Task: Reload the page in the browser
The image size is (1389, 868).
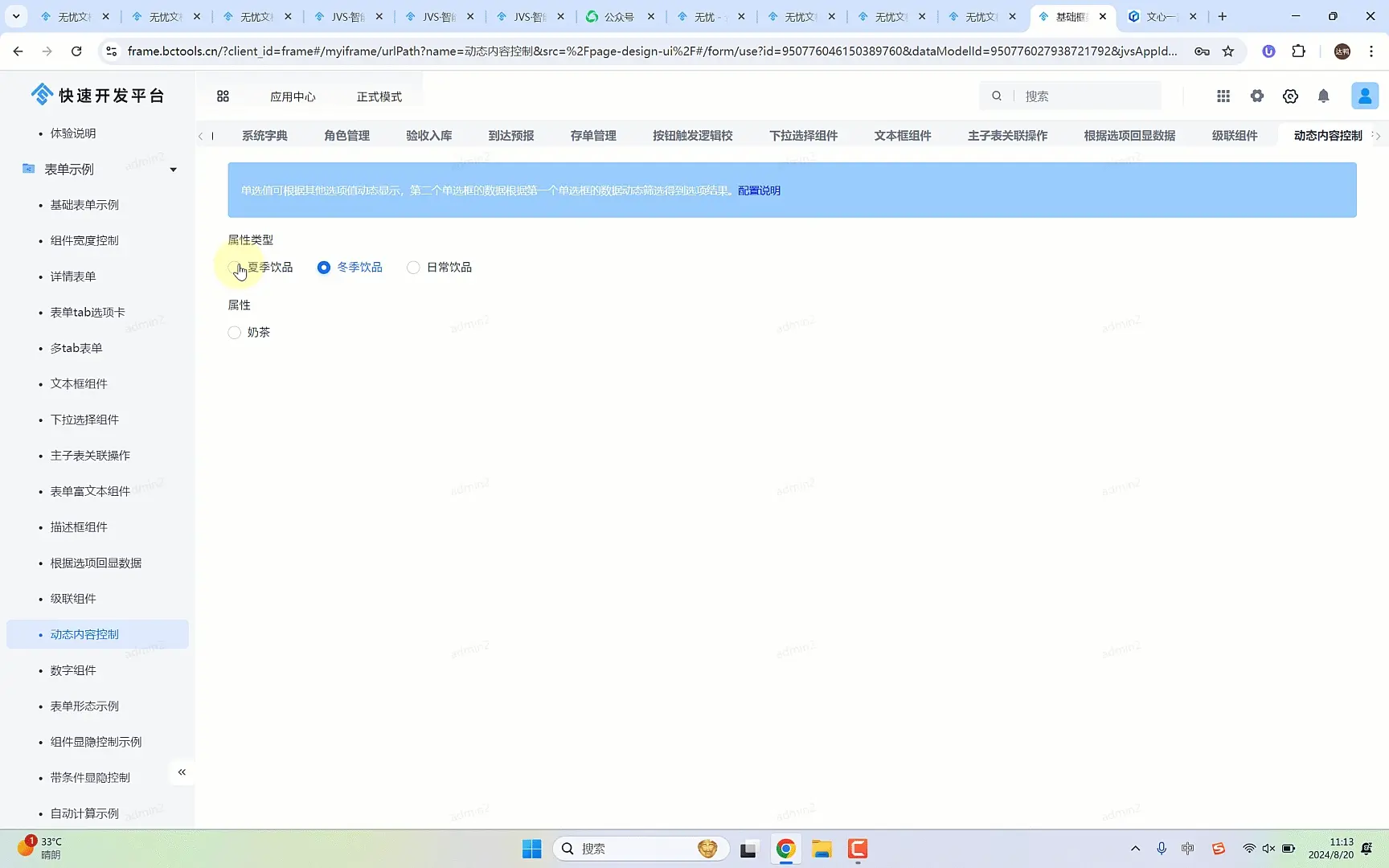Action: coord(76,51)
